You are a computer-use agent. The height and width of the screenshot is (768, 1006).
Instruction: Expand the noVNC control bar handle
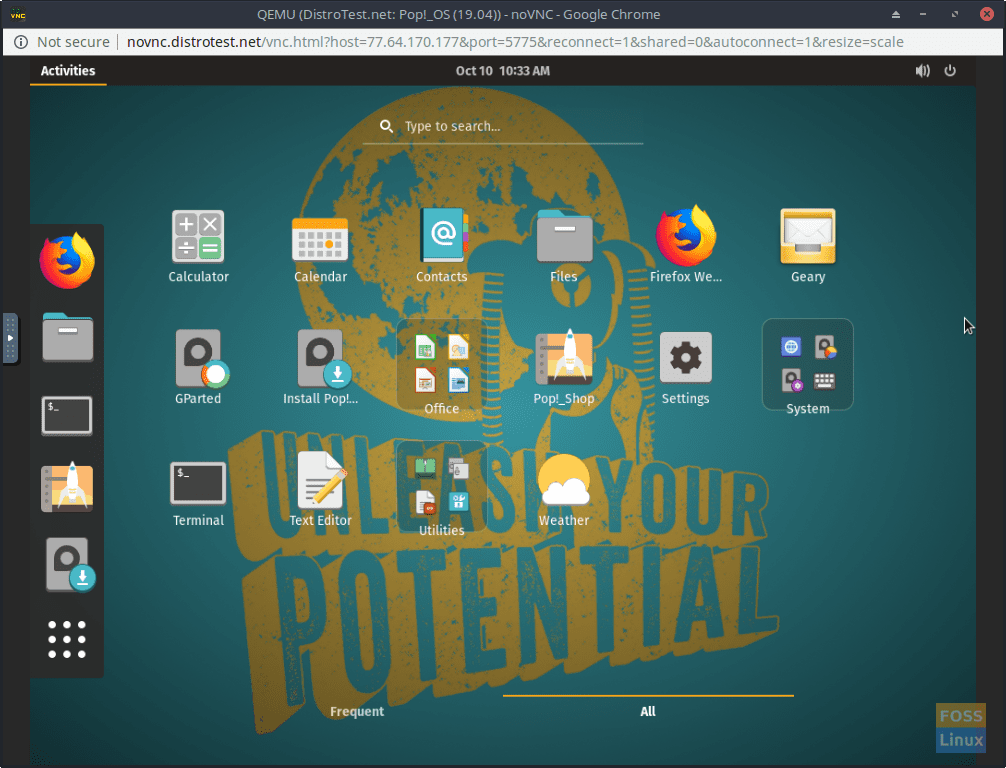(x=10, y=338)
